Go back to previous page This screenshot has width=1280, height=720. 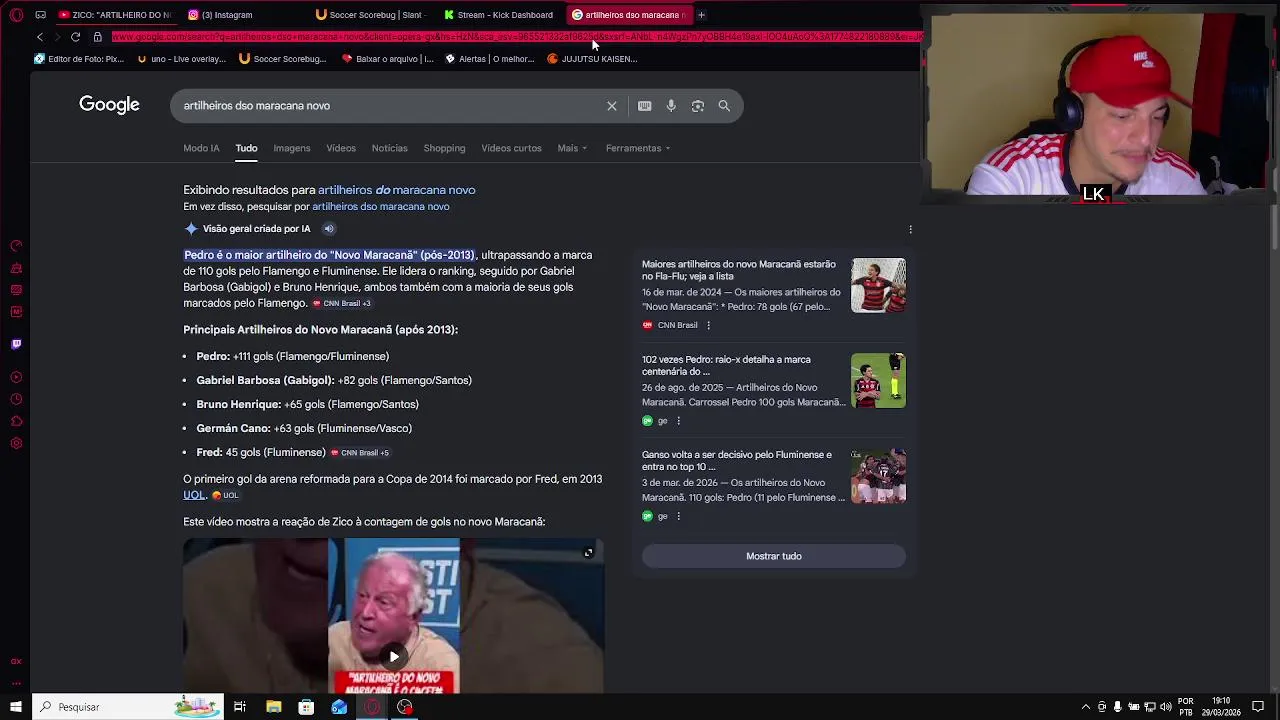(x=40, y=37)
